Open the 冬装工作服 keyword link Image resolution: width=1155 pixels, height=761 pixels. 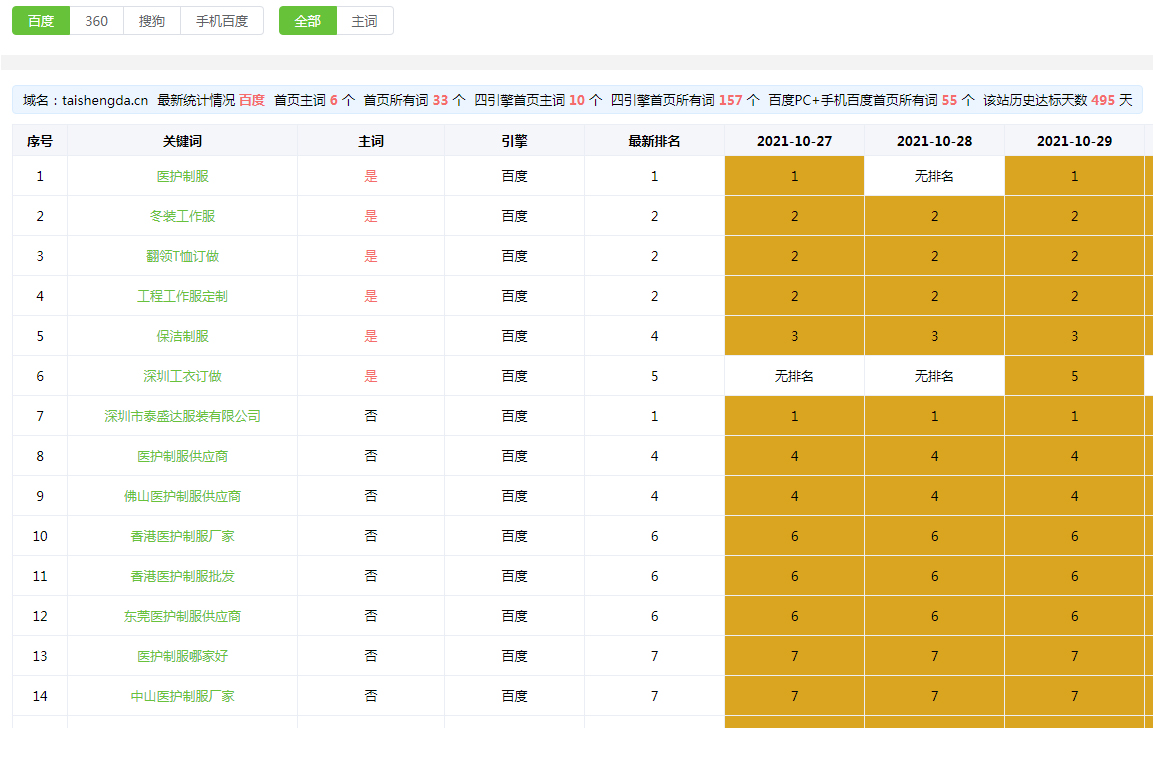[x=182, y=216]
